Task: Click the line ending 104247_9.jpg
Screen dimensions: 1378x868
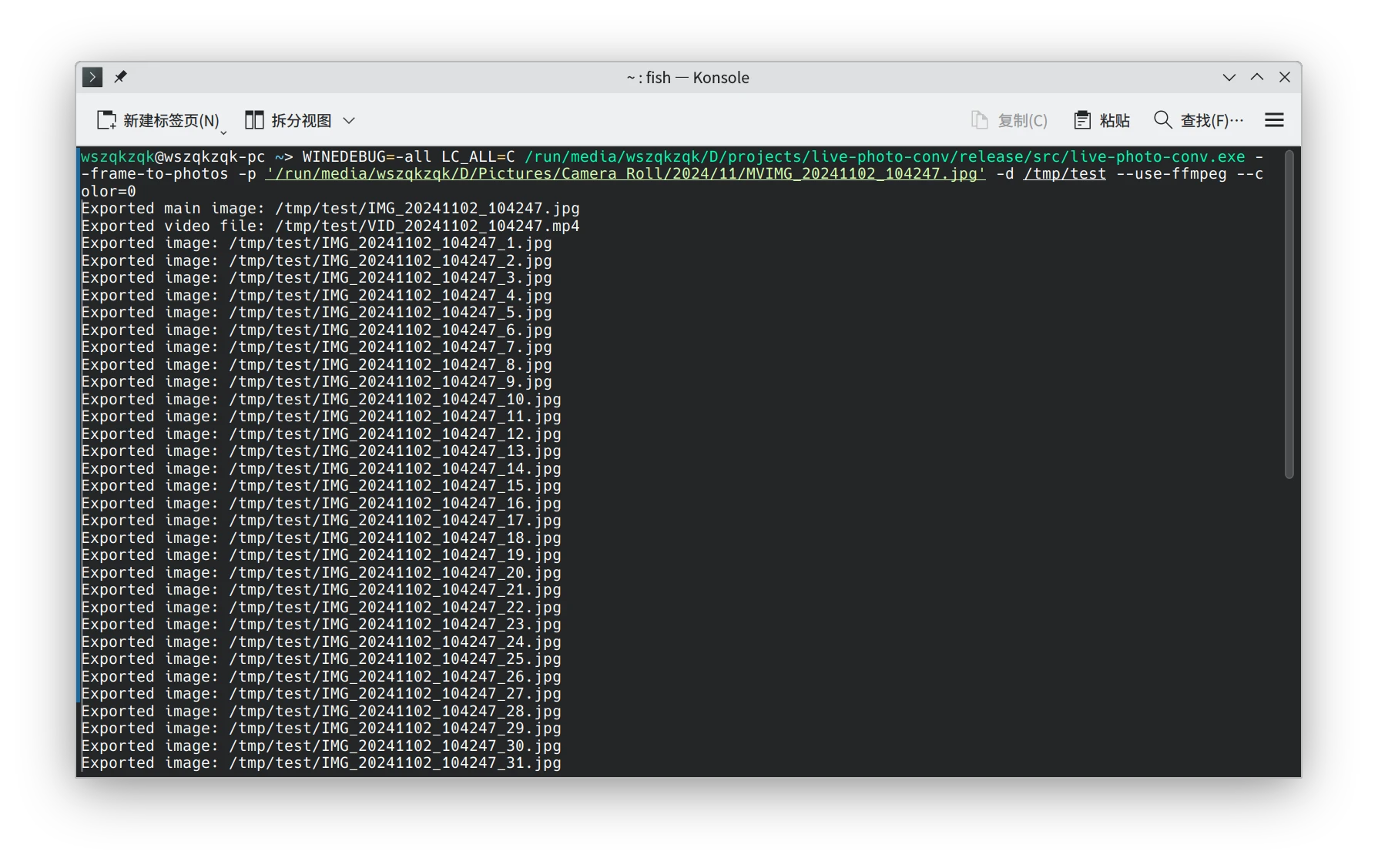Action: (317, 382)
